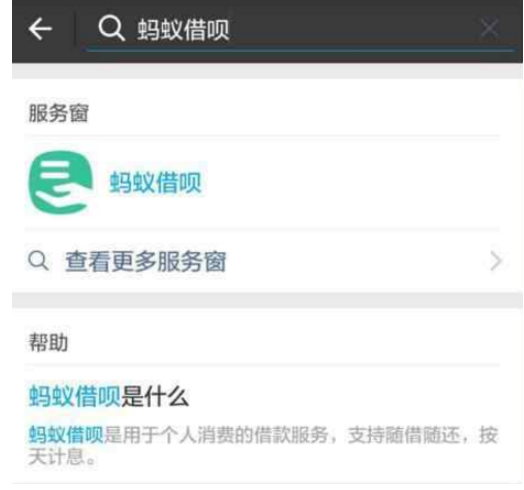Tap magnifier icon beside 查看更多服务窗
This screenshot has width=524, height=490.
38,260
